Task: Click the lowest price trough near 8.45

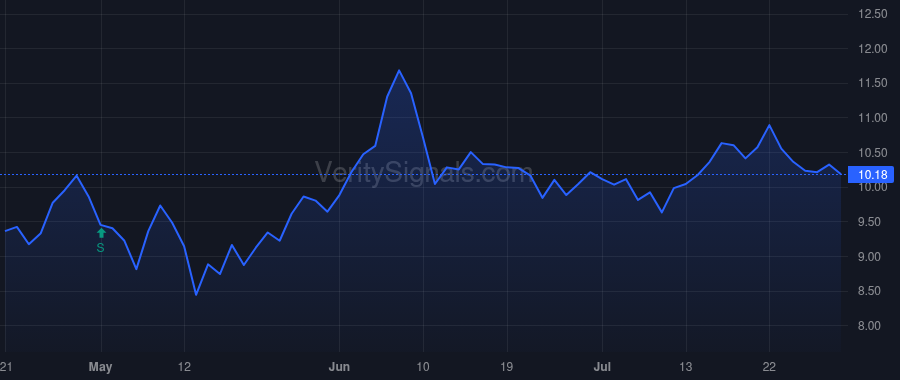Action: 196,294
